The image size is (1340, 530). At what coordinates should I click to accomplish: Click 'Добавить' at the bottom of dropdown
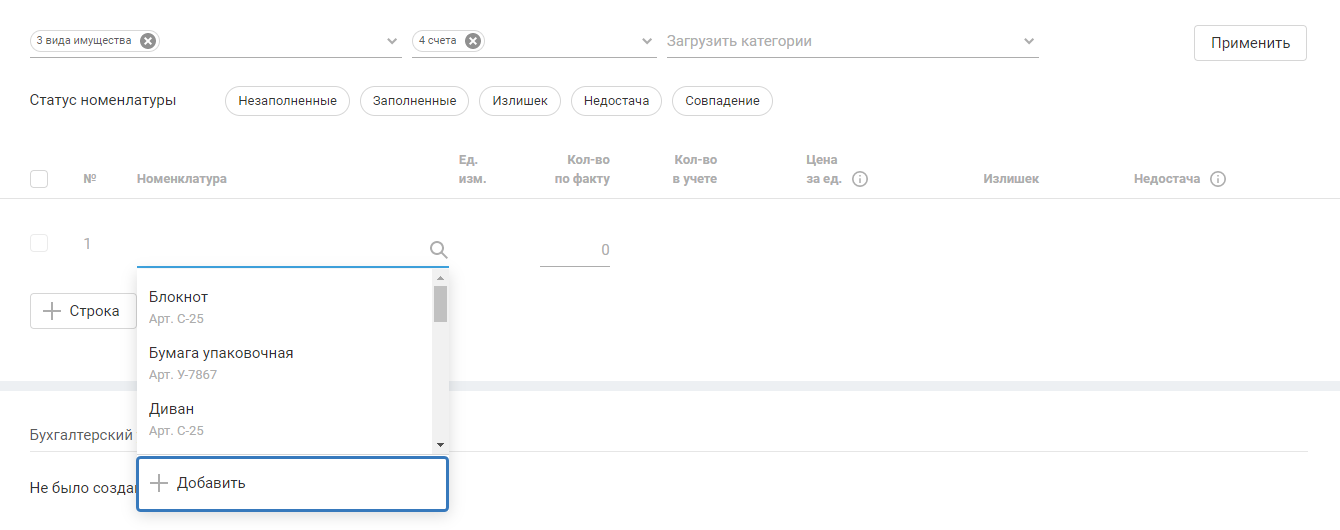pyautogui.click(x=292, y=484)
